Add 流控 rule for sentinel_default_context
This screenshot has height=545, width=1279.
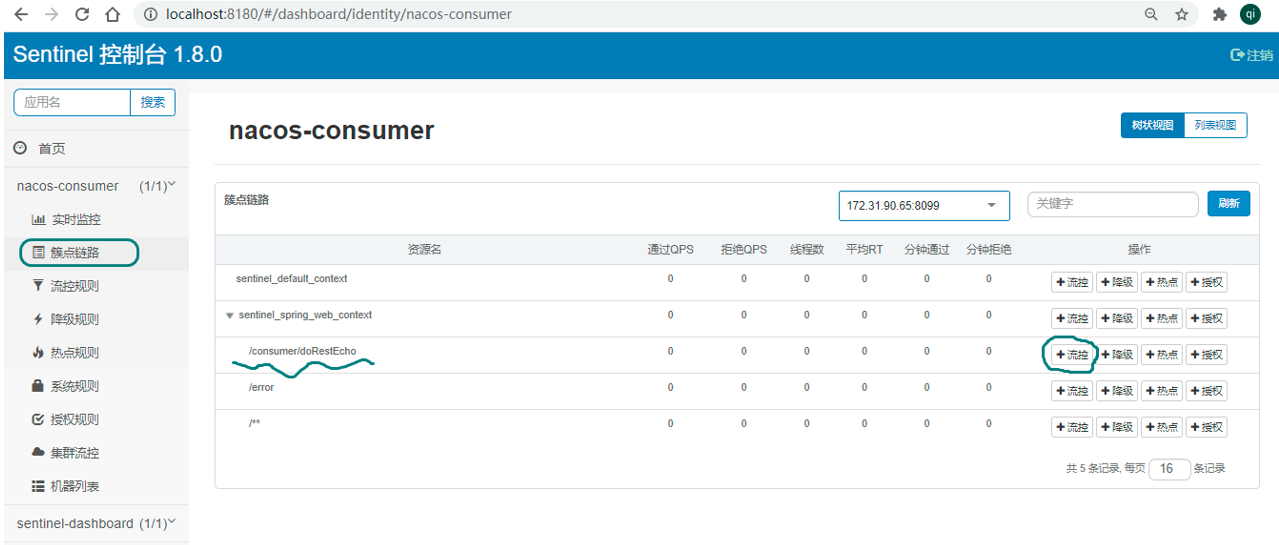click(1072, 283)
